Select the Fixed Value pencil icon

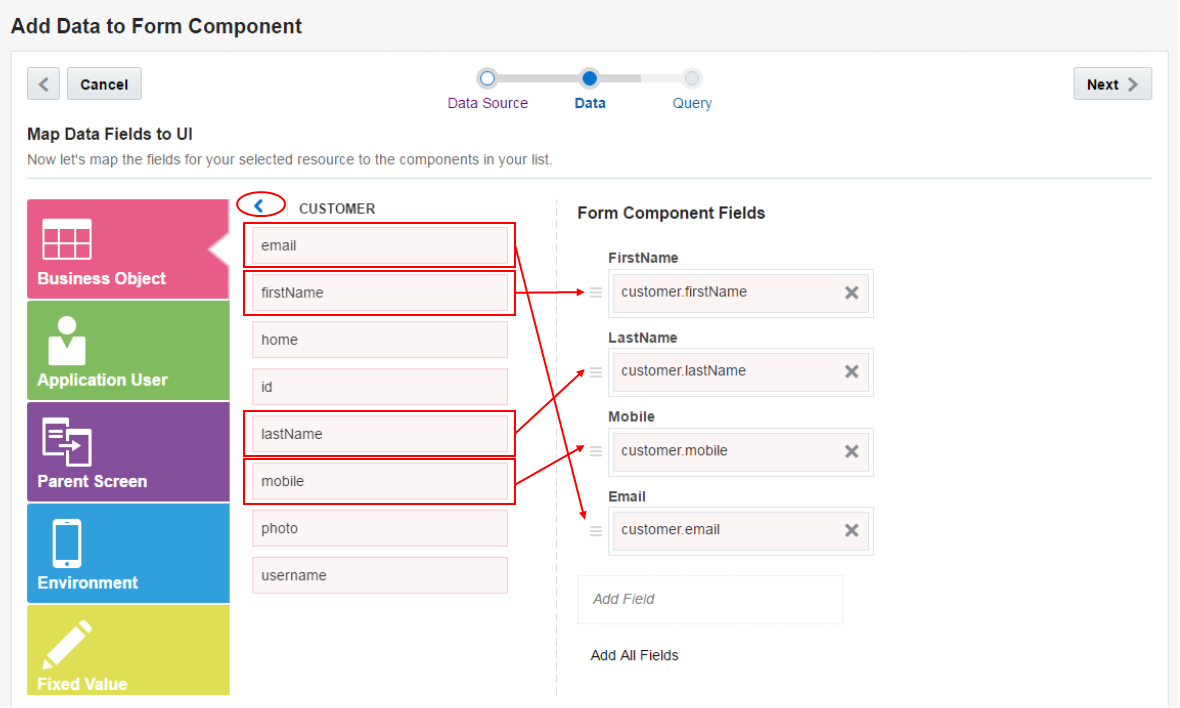click(67, 645)
